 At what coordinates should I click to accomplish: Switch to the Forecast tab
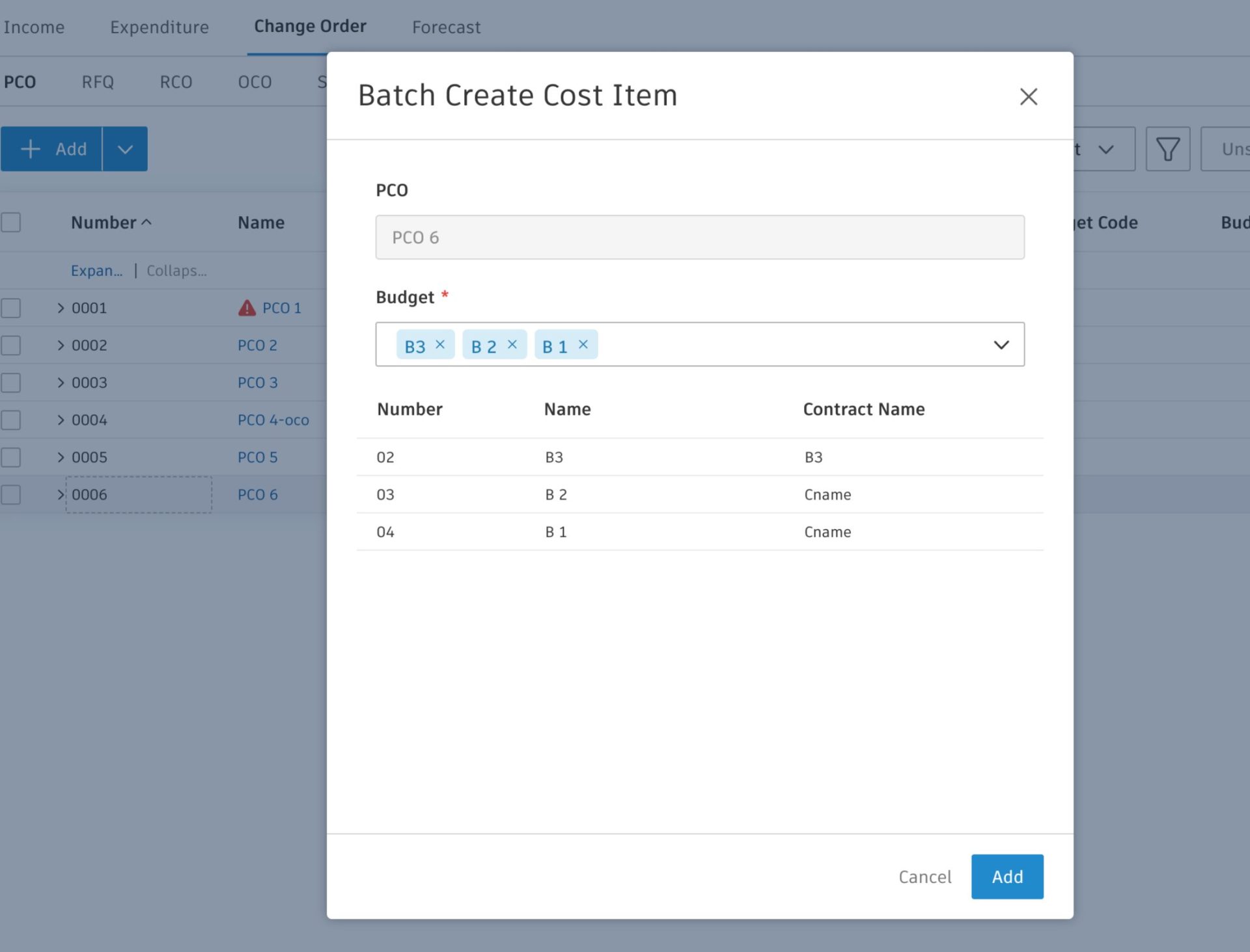446,27
